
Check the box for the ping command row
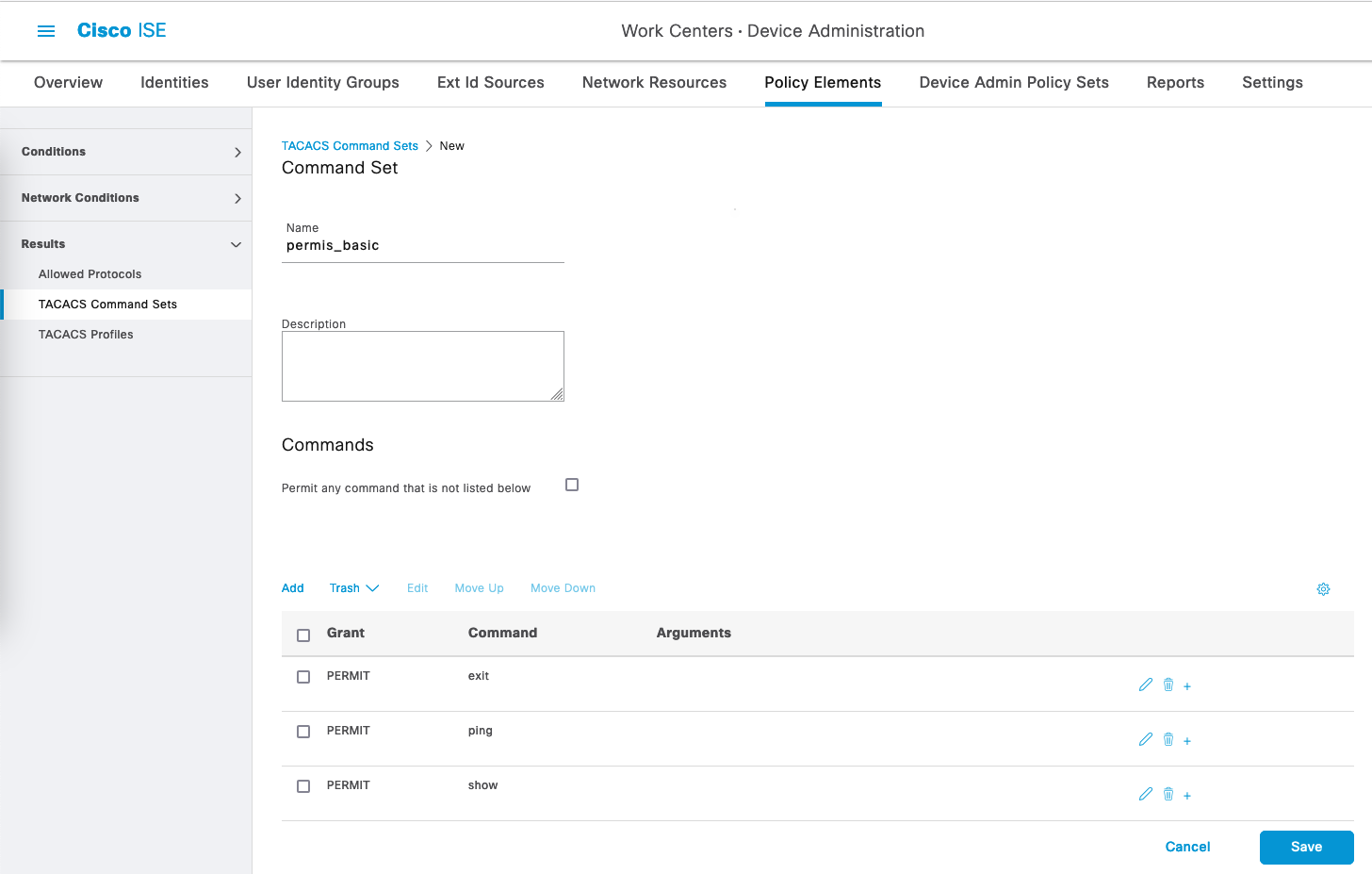(303, 732)
